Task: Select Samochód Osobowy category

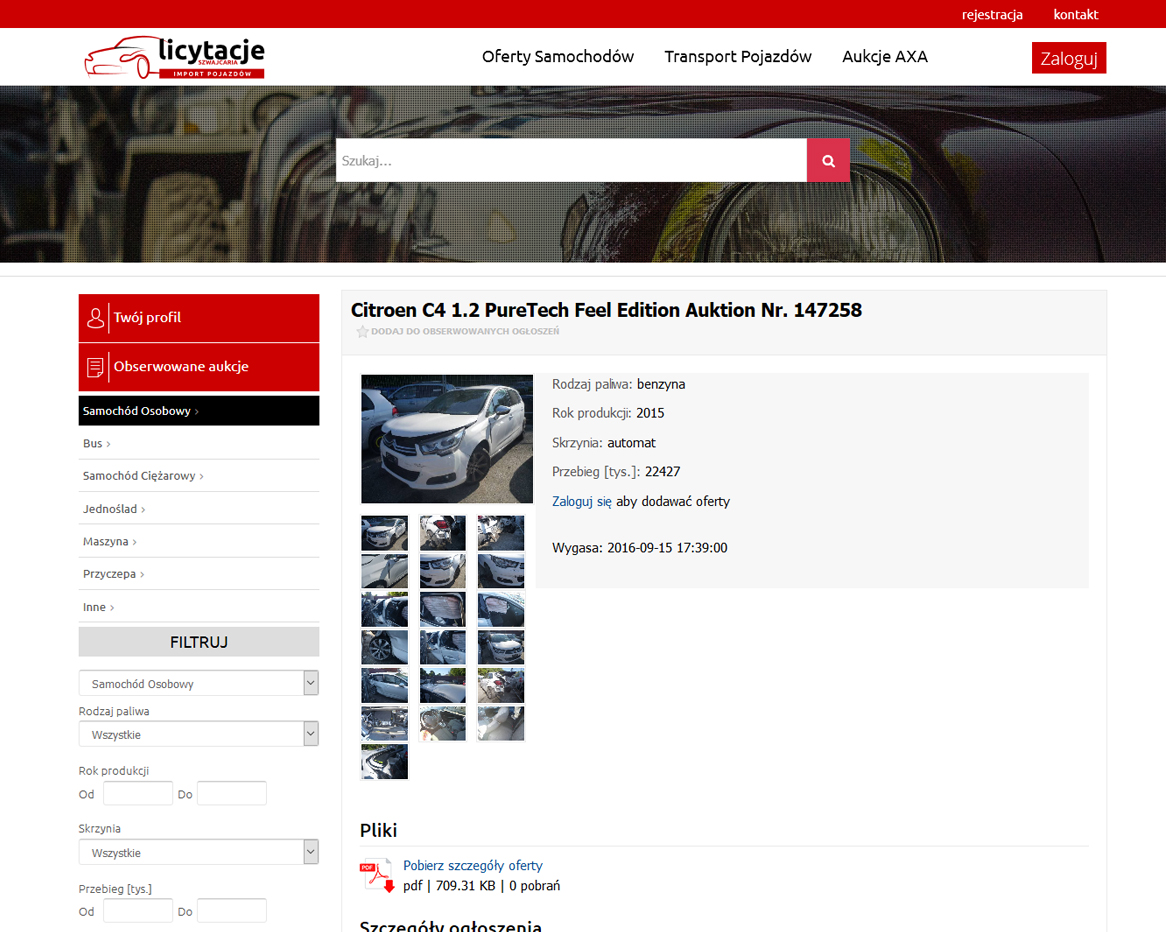Action: [x=199, y=411]
